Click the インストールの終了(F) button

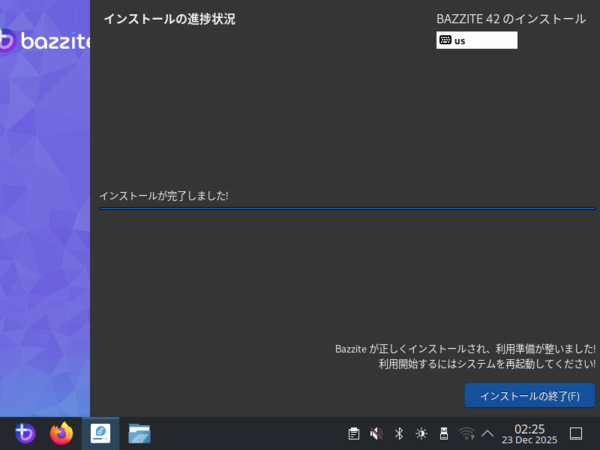[x=530, y=395]
